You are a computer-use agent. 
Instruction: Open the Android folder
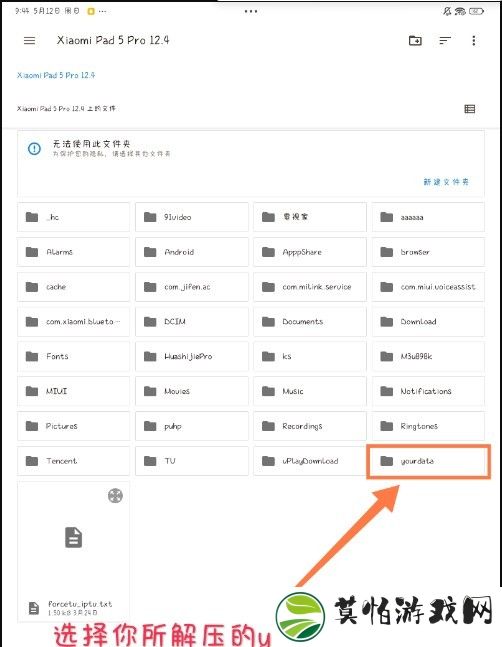coord(192,252)
